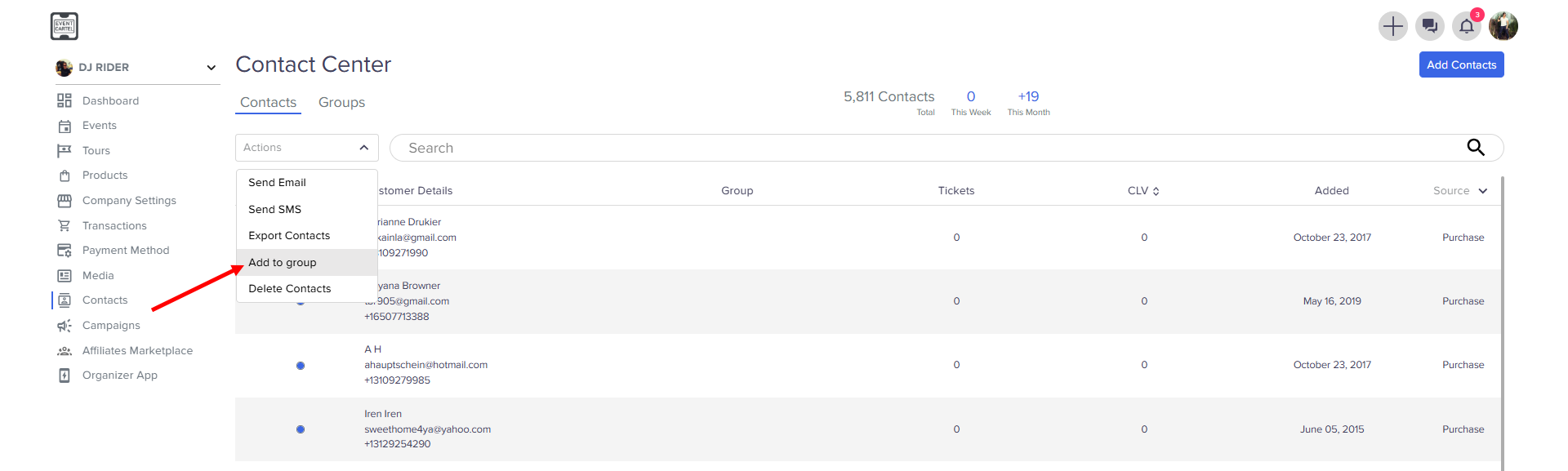Click the Added column header
The image size is (1568, 471).
tap(1331, 191)
